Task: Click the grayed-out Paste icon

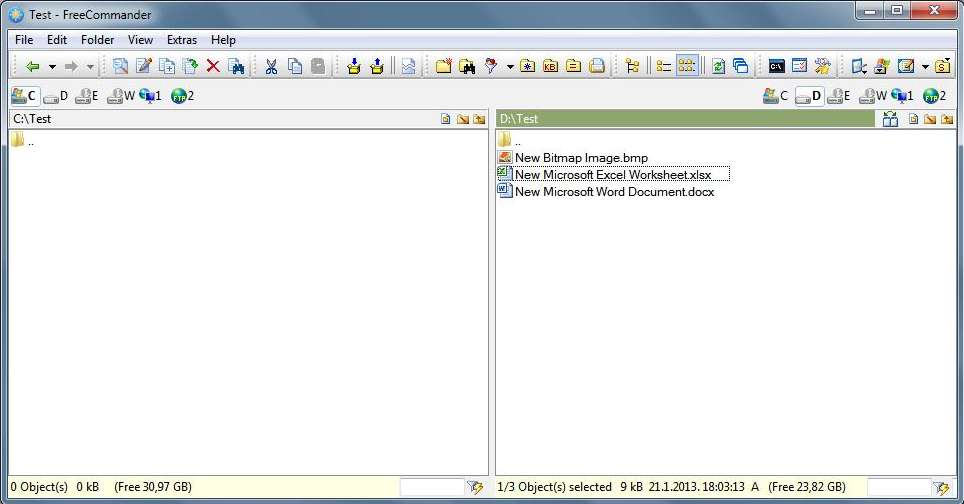Action: [x=318, y=66]
